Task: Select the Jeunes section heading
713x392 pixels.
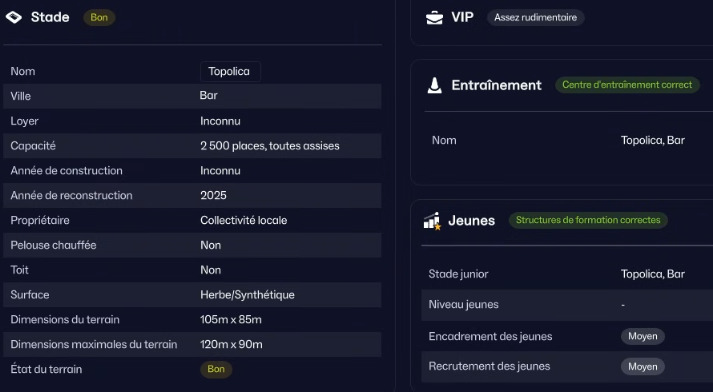Action: click(472, 221)
